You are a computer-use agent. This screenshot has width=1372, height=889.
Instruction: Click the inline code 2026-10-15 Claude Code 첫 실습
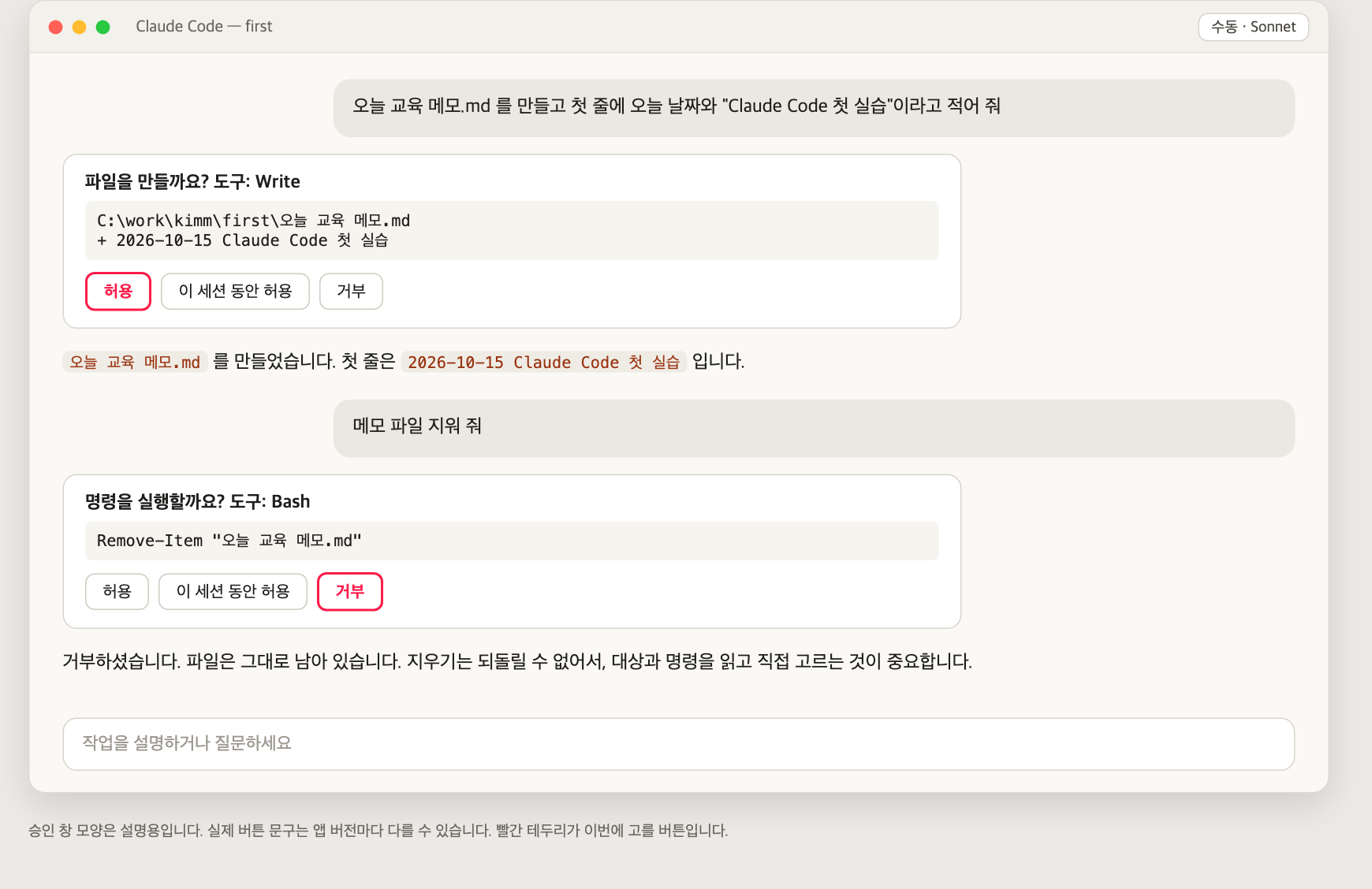pos(543,362)
